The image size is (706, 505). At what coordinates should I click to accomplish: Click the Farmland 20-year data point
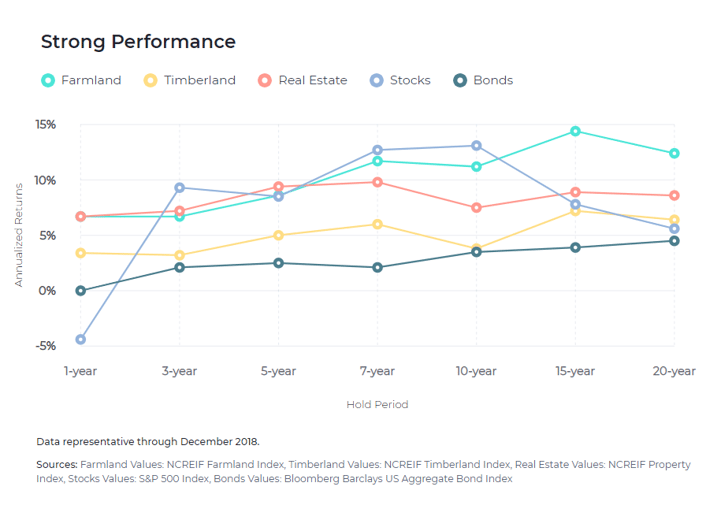674,153
